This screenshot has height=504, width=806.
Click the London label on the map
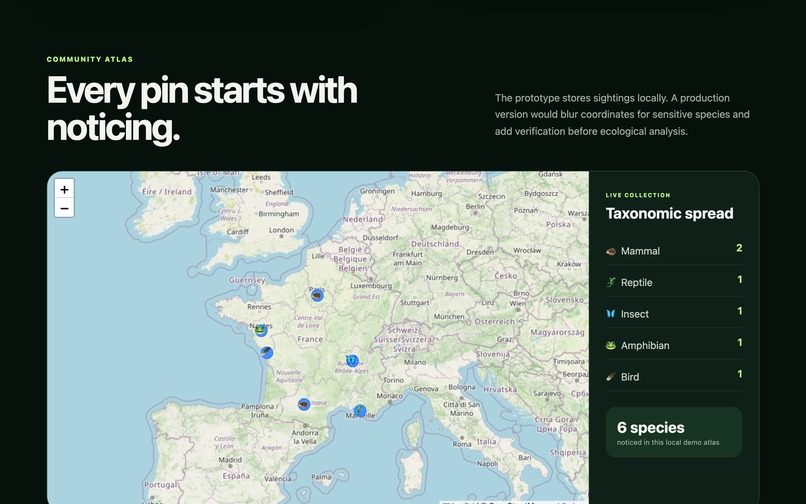281,230
